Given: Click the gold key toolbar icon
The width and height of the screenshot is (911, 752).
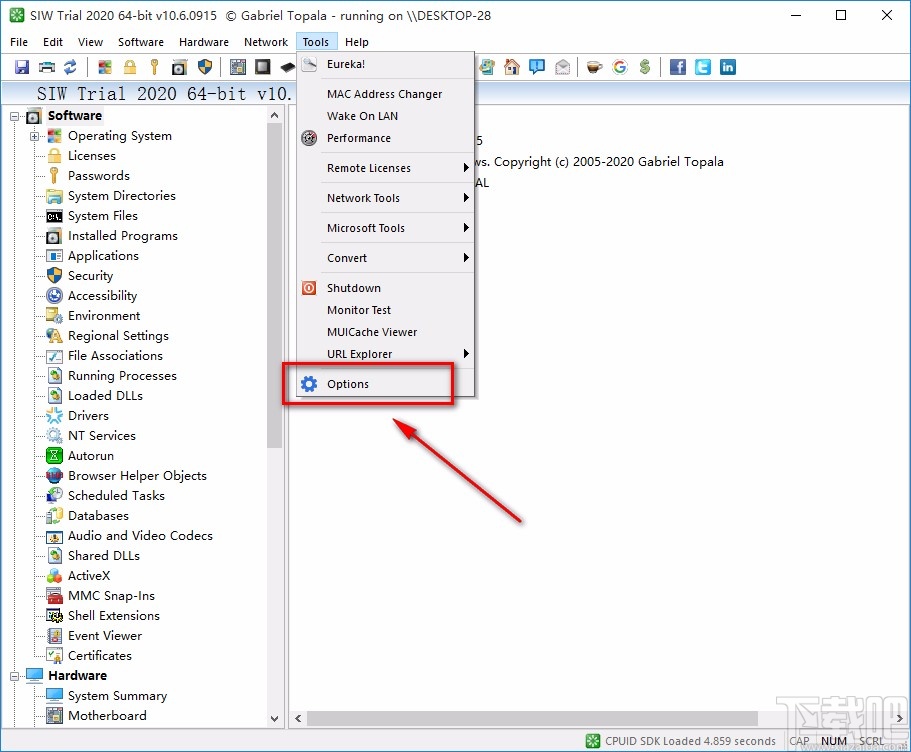Looking at the screenshot, I should (154, 67).
